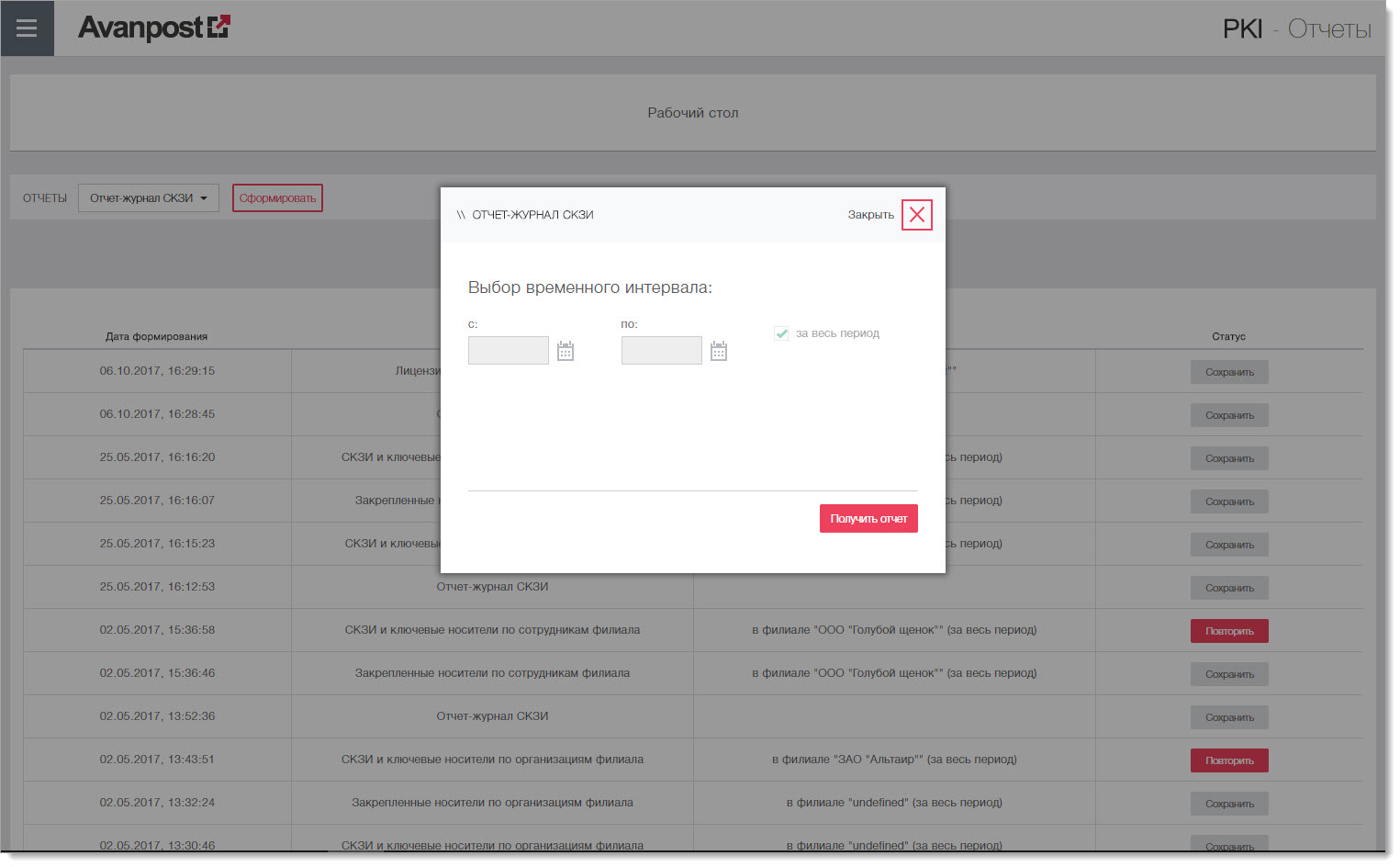Click the «Выбор временного интервала:» dialog heading
The height and width of the screenshot is (867, 1400).
[590, 287]
